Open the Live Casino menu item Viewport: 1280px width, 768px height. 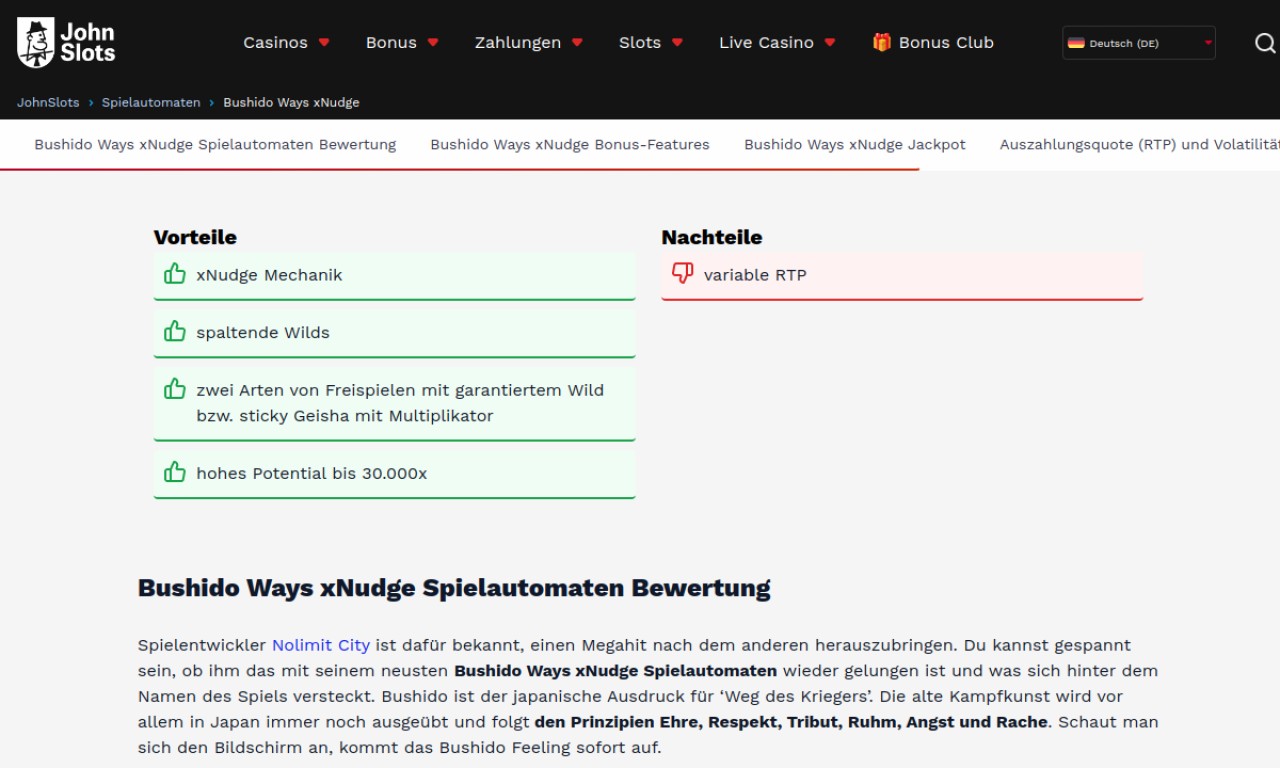click(766, 43)
